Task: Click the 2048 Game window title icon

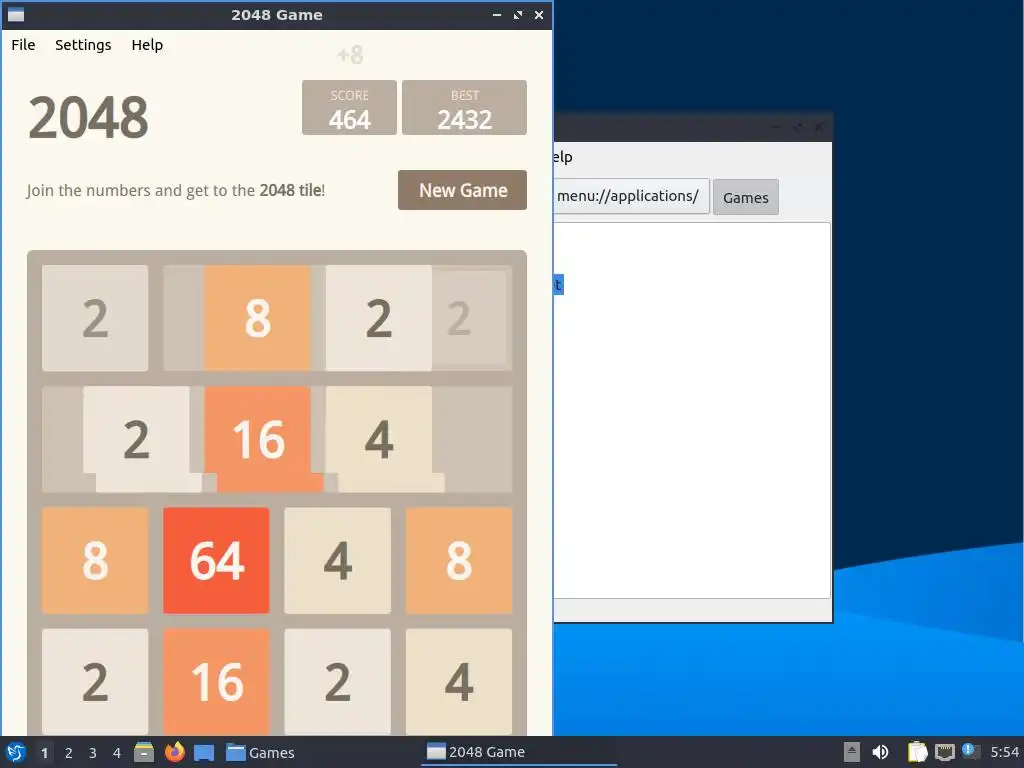Action: (16, 14)
